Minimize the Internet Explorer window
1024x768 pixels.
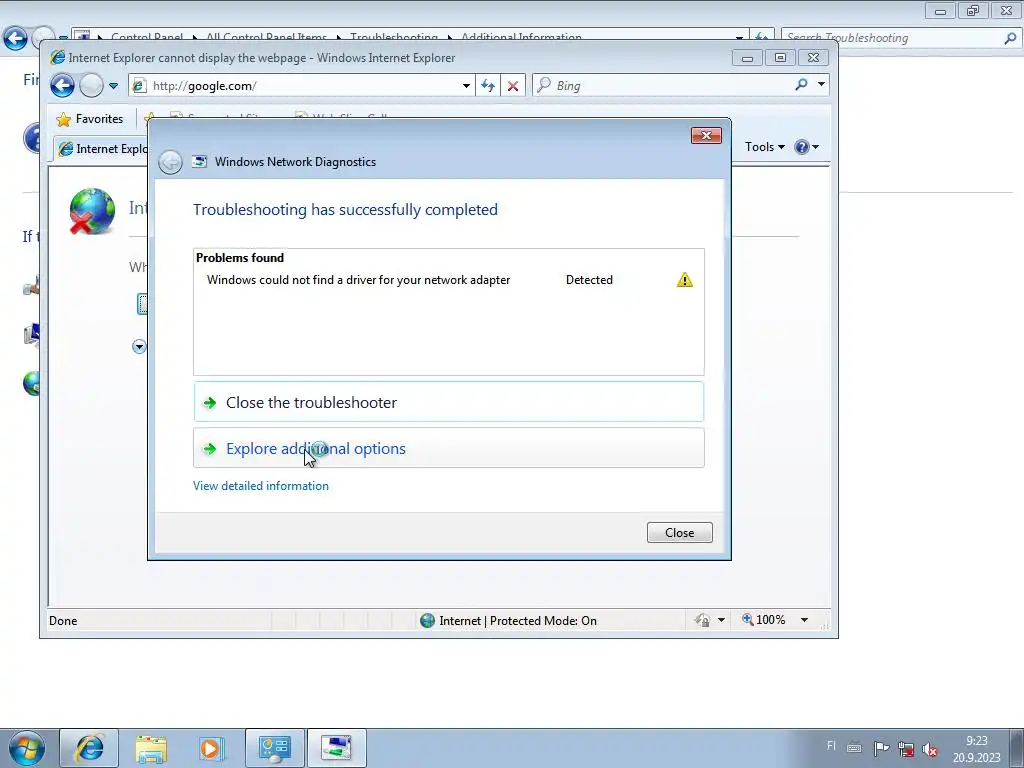click(747, 57)
